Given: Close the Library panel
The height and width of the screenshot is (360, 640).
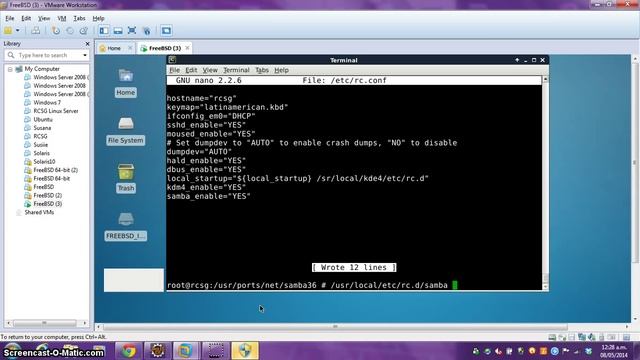Looking at the screenshot, I should (x=87, y=44).
